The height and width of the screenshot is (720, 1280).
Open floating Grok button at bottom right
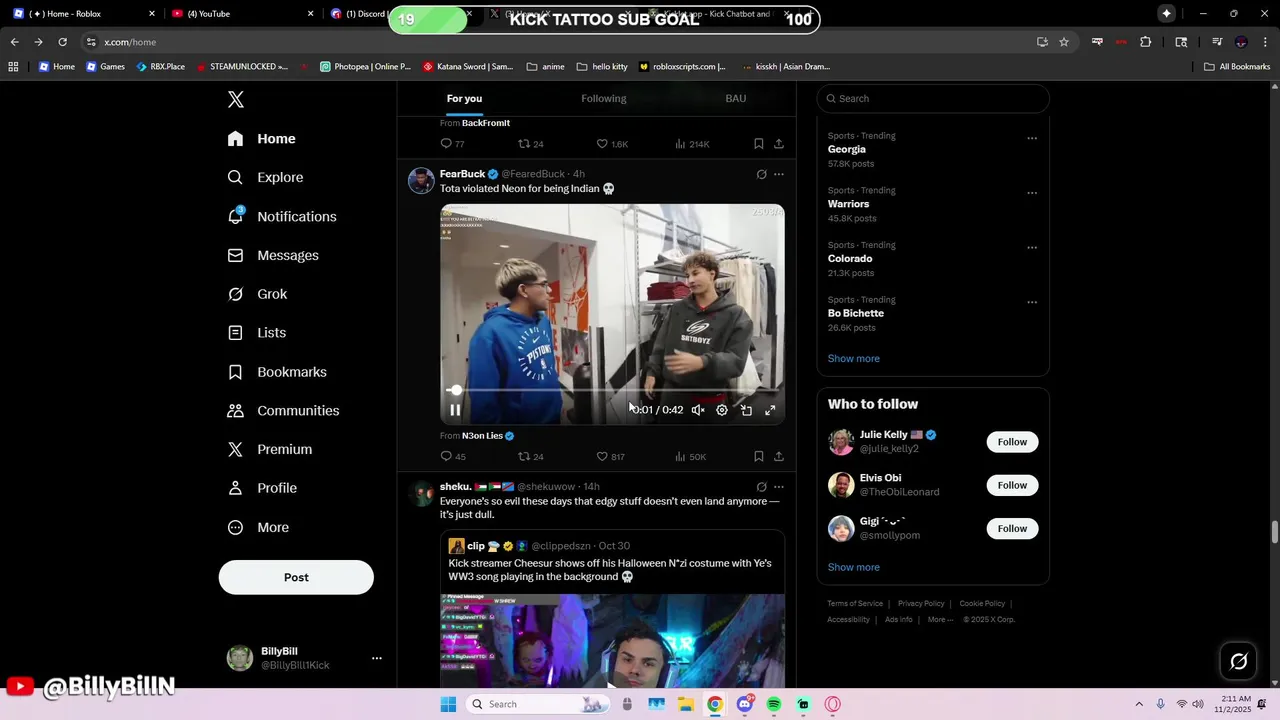[1238, 661]
